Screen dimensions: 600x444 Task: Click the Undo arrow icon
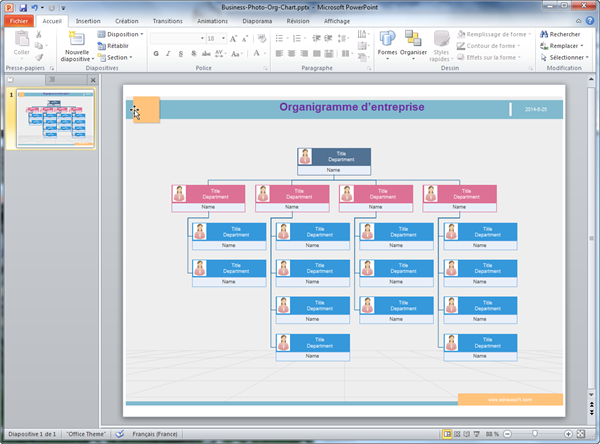pos(34,6)
